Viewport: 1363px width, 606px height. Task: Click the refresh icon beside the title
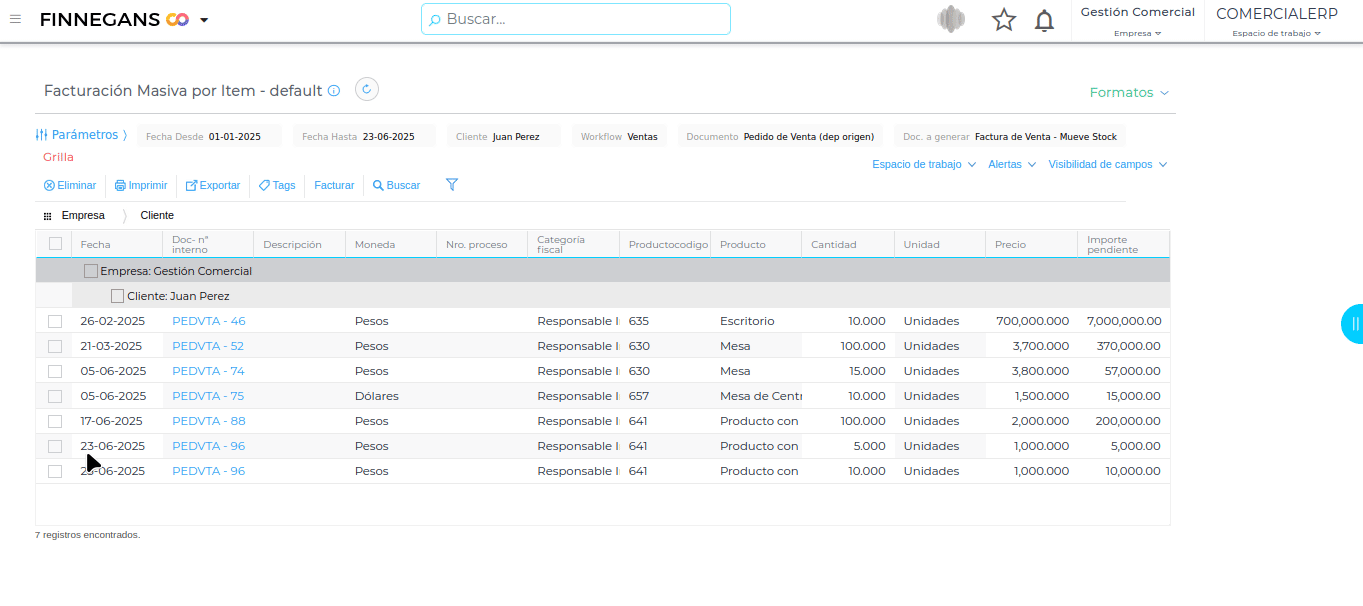(367, 90)
